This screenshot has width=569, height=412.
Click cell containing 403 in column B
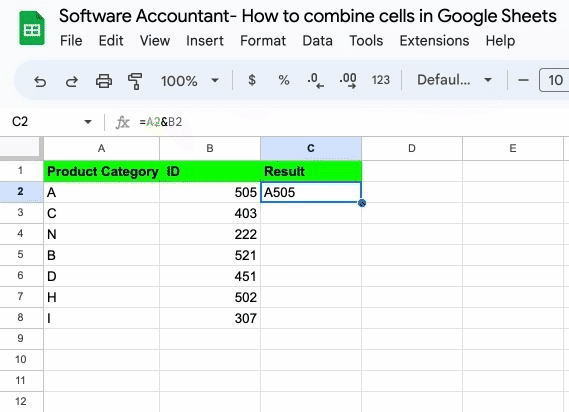210,213
